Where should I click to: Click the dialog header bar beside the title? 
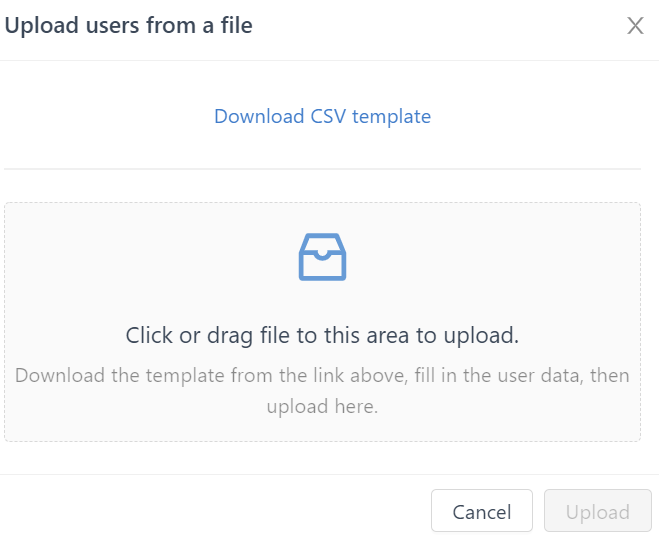(440, 26)
